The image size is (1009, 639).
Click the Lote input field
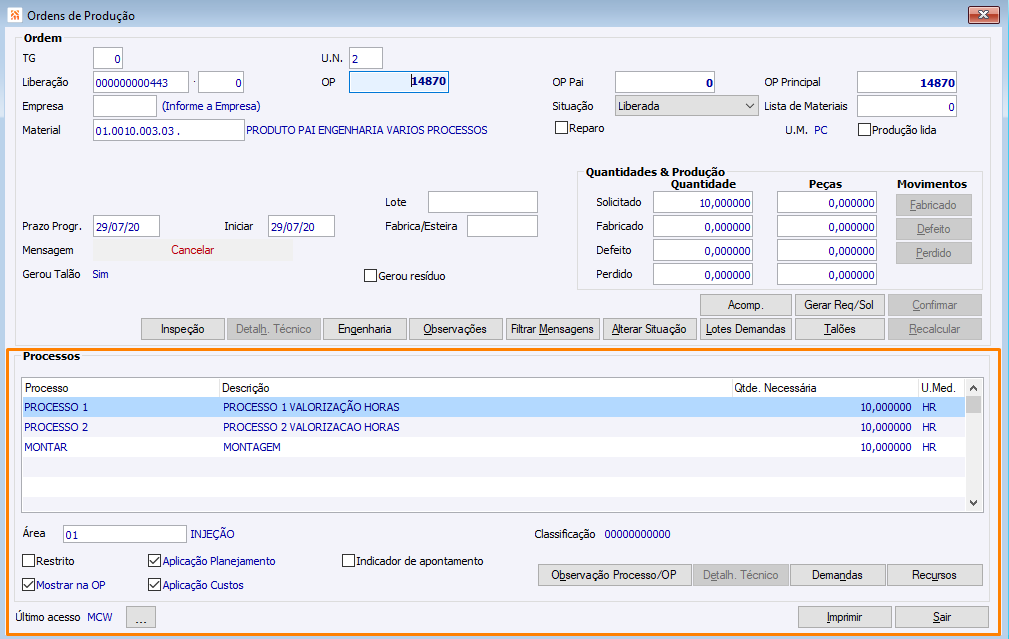[482, 202]
